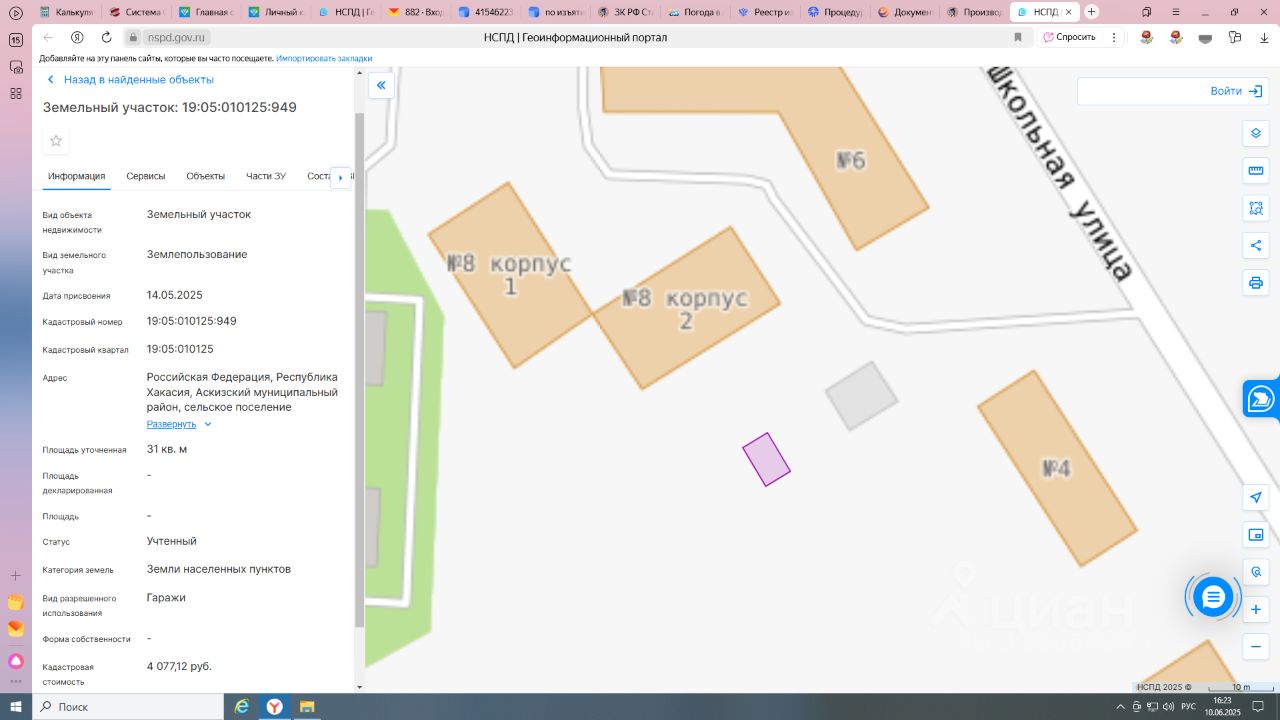Image resolution: width=1280 pixels, height=720 pixels.
Task: Click the left panel vertical scrollbar
Action: point(360,370)
